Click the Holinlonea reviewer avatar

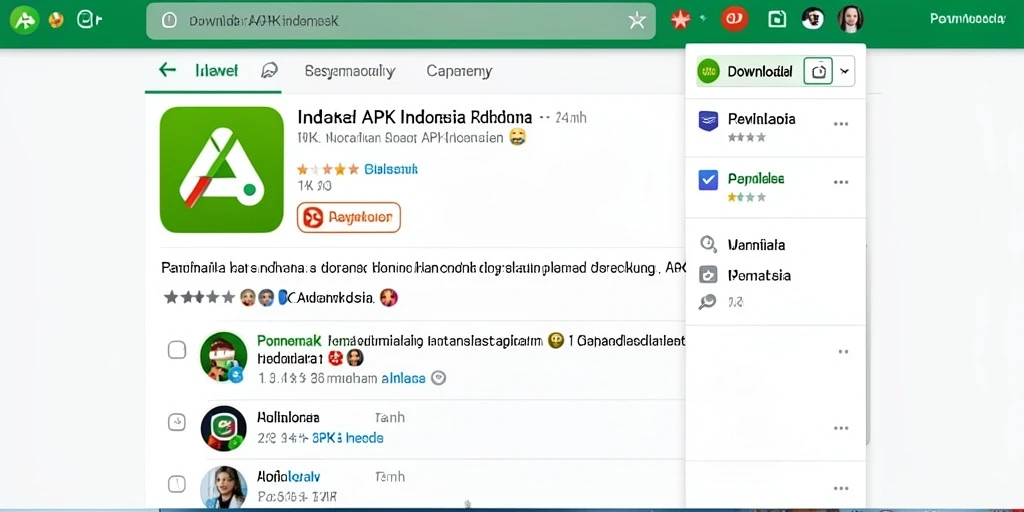click(x=223, y=428)
